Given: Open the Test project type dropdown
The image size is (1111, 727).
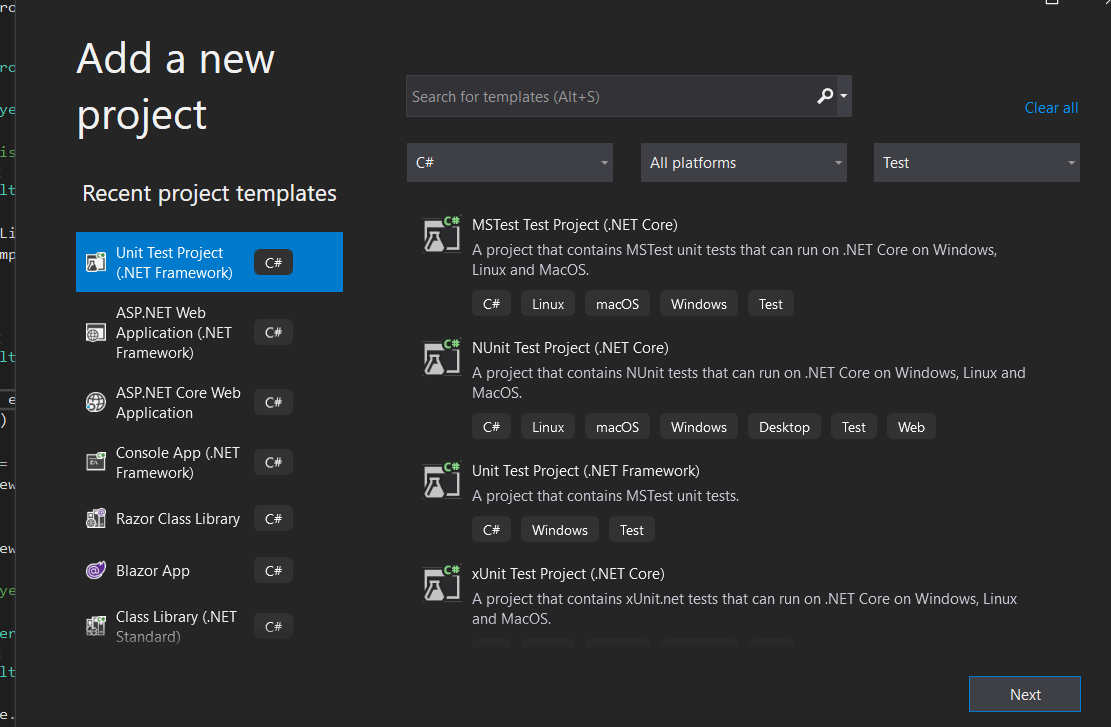Looking at the screenshot, I should tap(977, 163).
